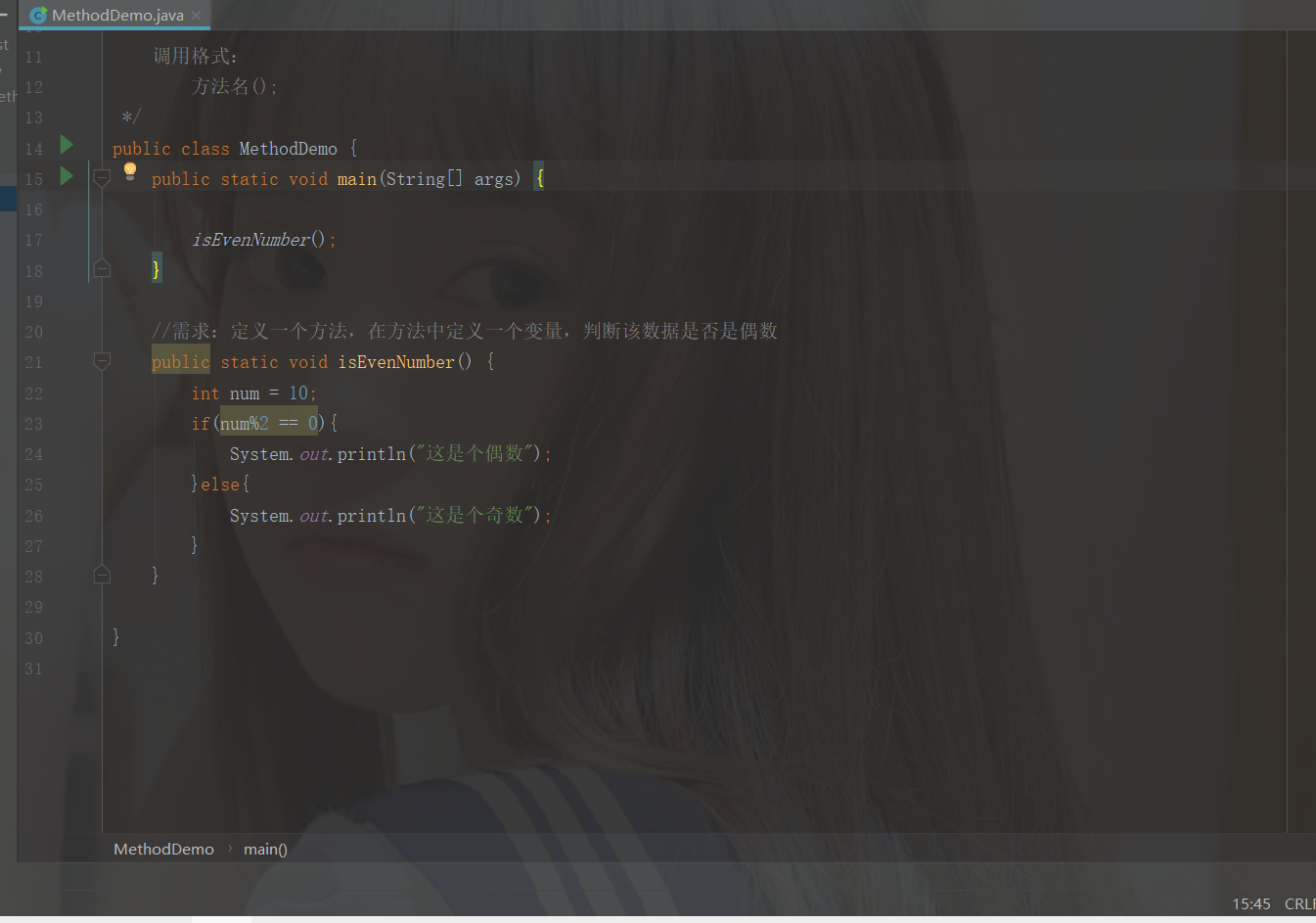
Task: Select main() in the breadcrumb bar
Action: [265, 849]
